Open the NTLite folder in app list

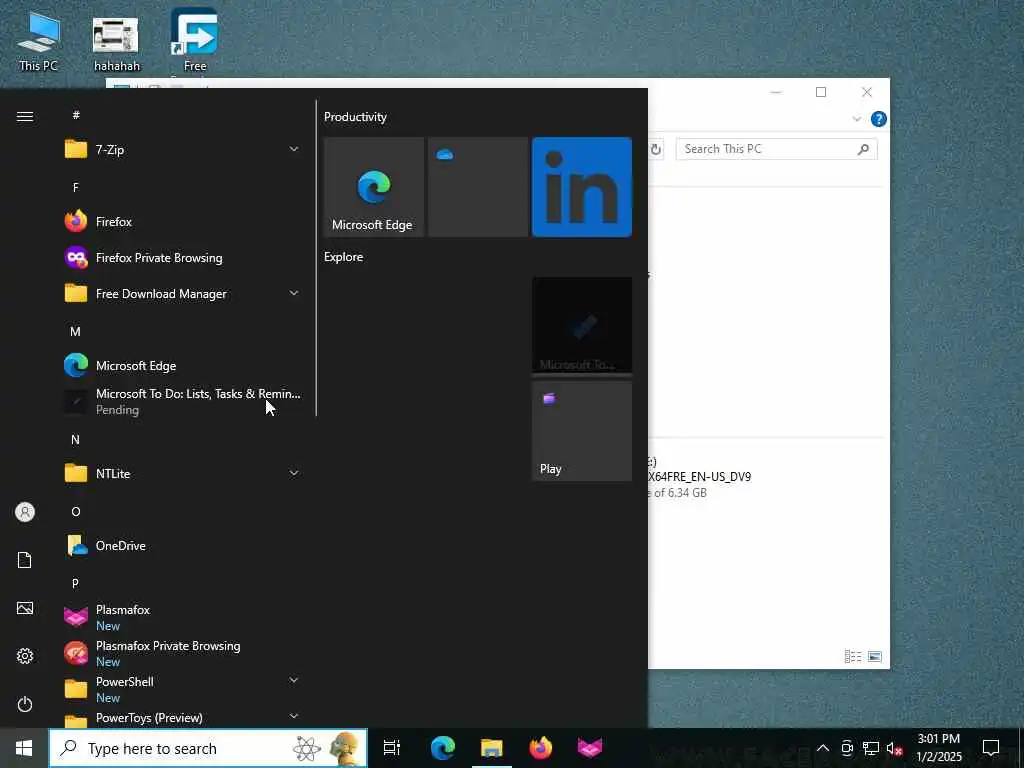click(x=183, y=473)
